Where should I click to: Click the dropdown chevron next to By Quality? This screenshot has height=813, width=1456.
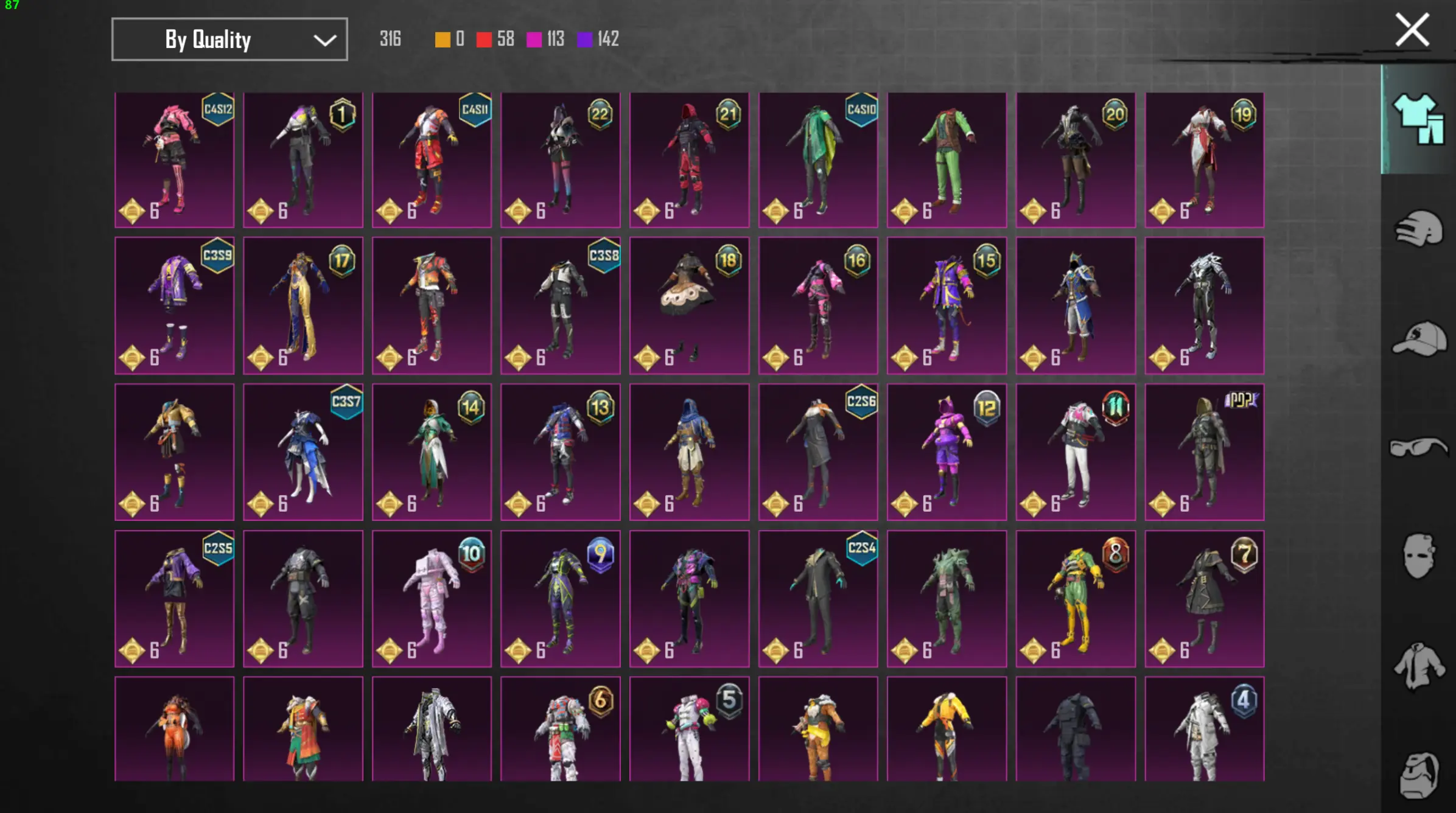click(x=324, y=41)
